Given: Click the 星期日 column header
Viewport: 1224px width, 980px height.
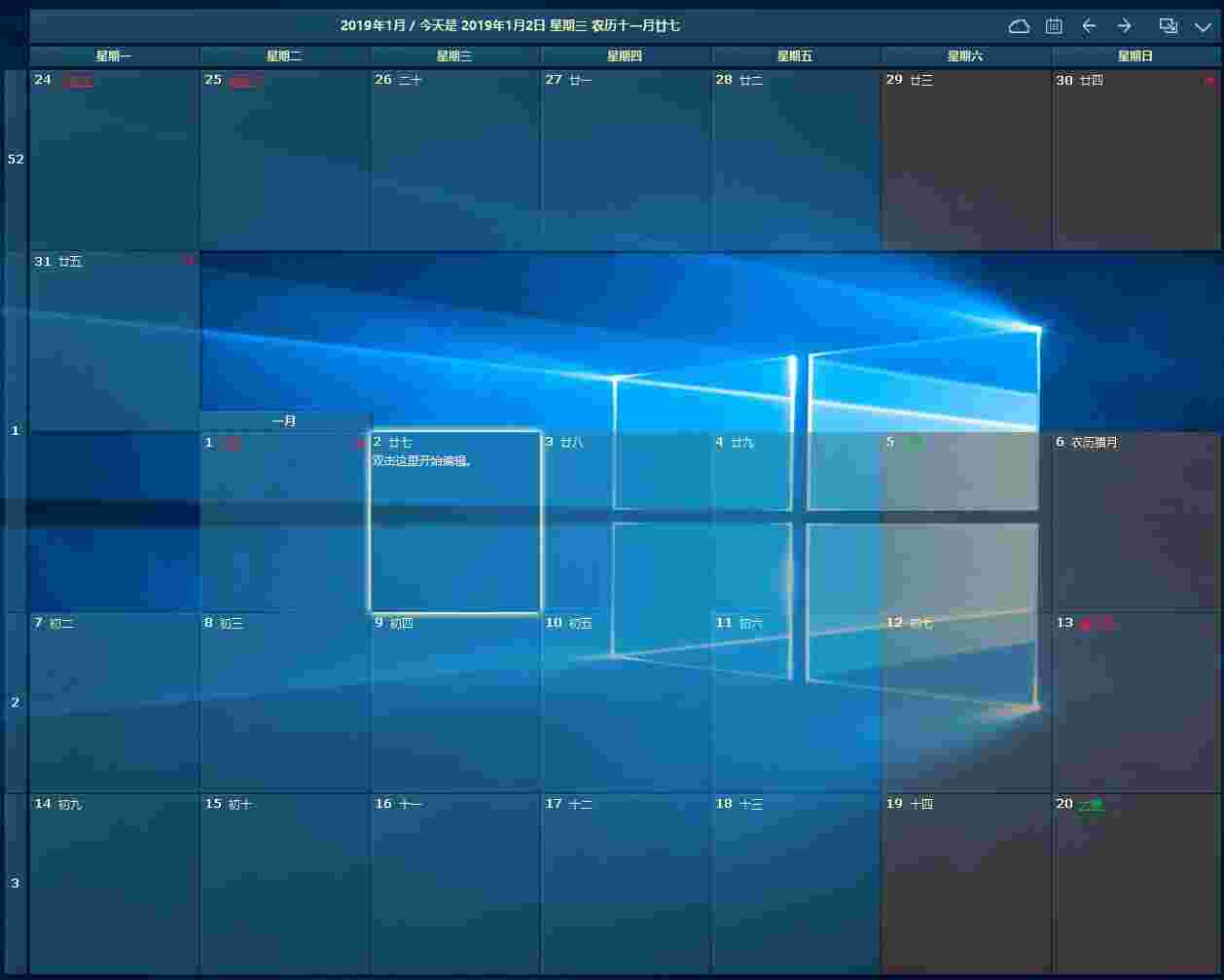Looking at the screenshot, I should pos(1135,56).
